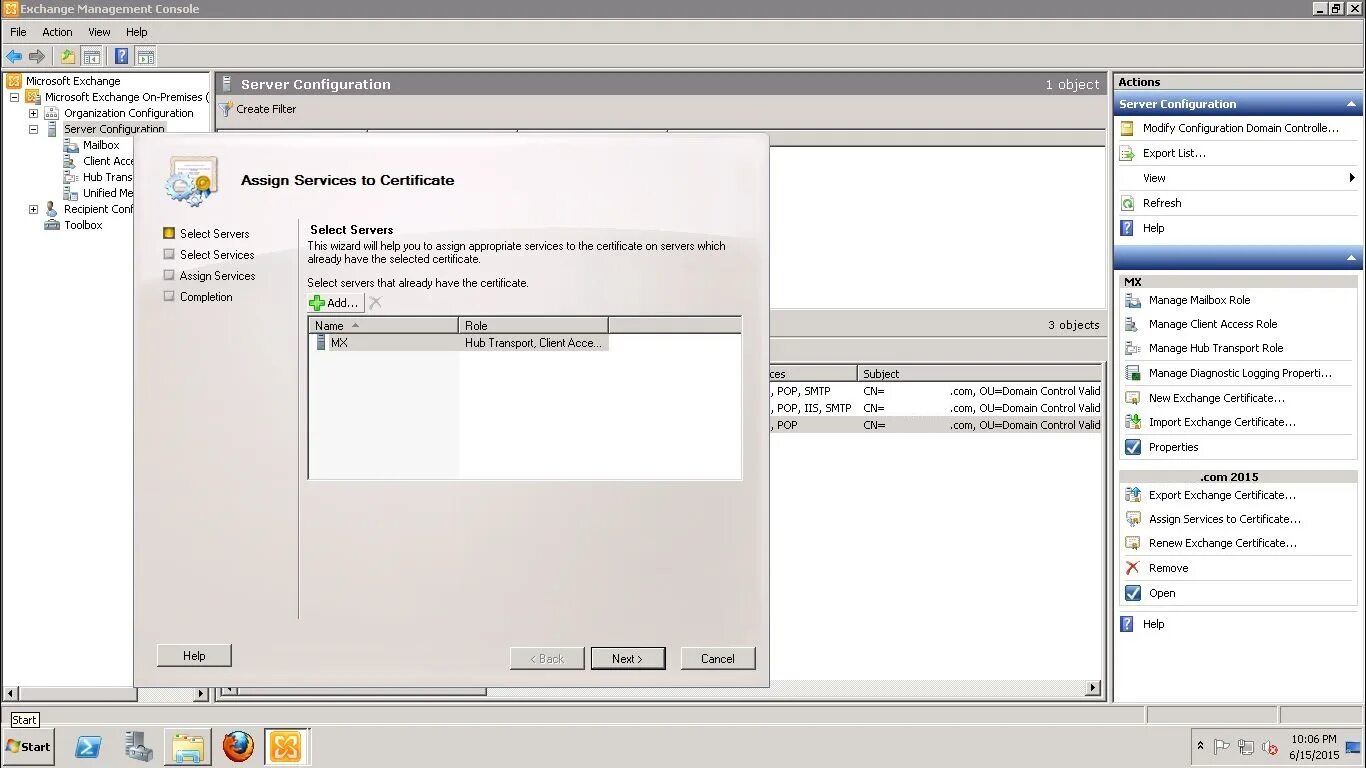The width and height of the screenshot is (1366, 768).
Task: Expand the View submenu arrow in Actions
Action: (x=1351, y=178)
